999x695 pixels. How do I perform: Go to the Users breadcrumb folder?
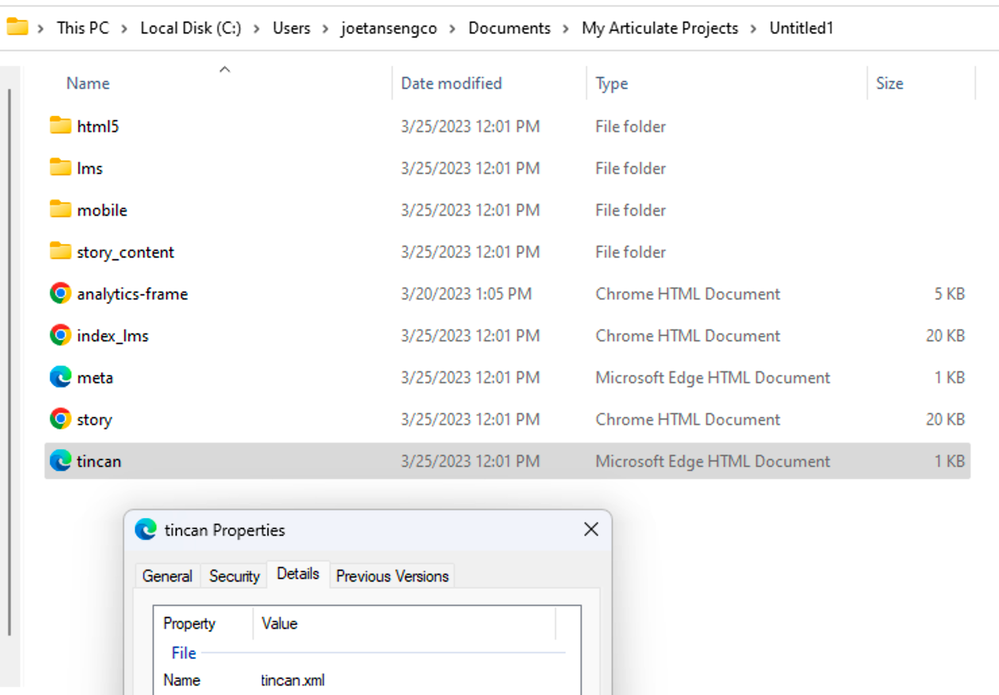point(291,28)
